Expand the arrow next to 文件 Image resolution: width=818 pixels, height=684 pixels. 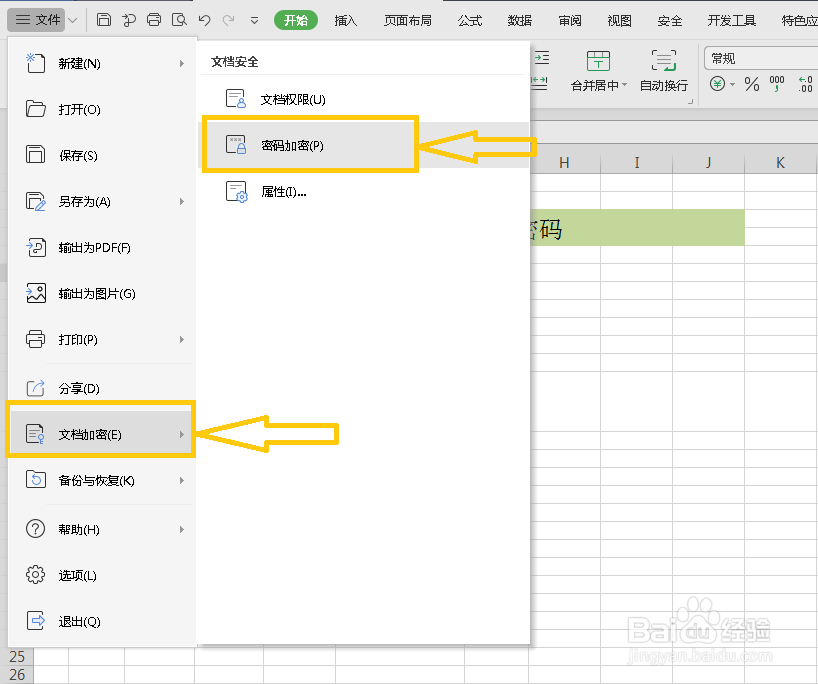coord(73,20)
